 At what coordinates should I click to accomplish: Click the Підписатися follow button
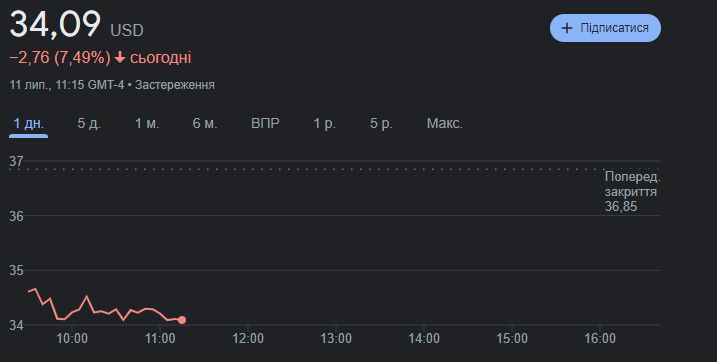pos(605,28)
